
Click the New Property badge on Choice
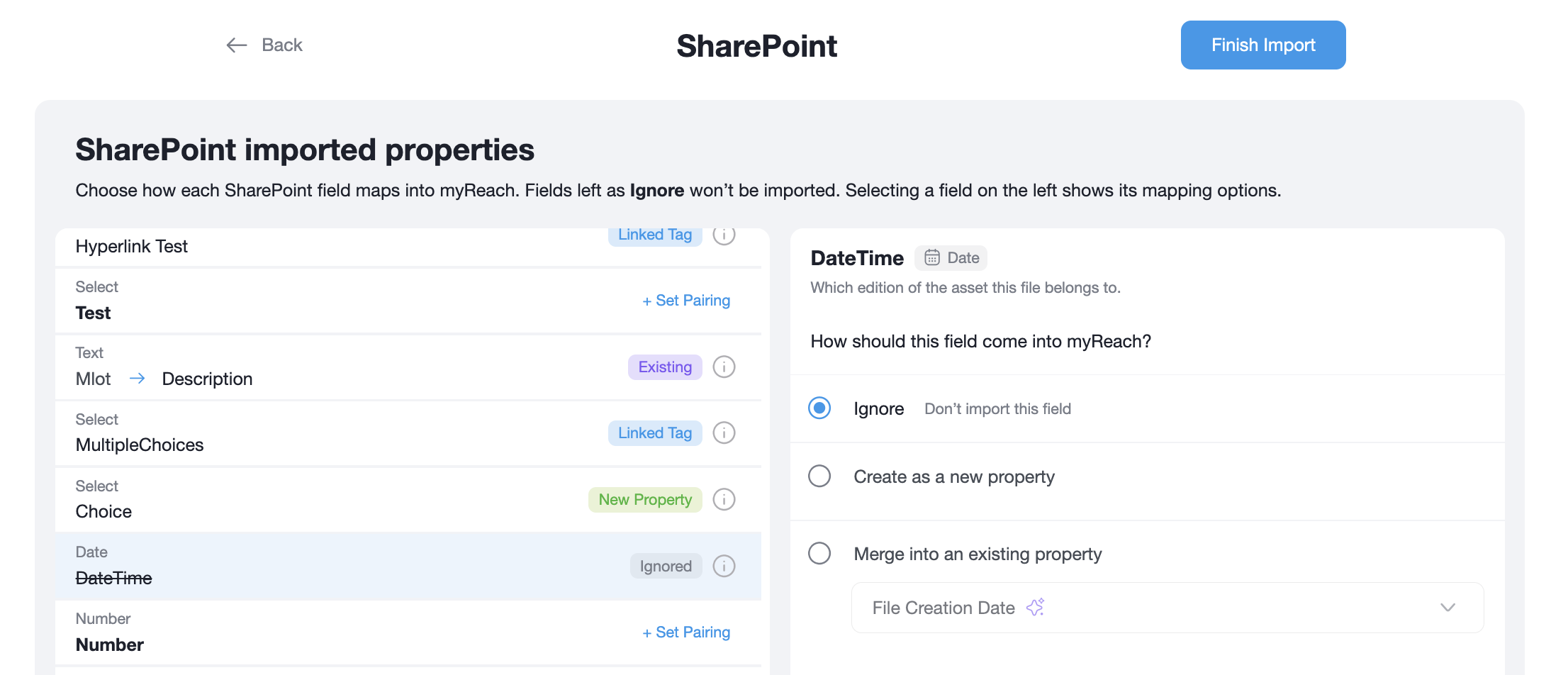coord(645,500)
